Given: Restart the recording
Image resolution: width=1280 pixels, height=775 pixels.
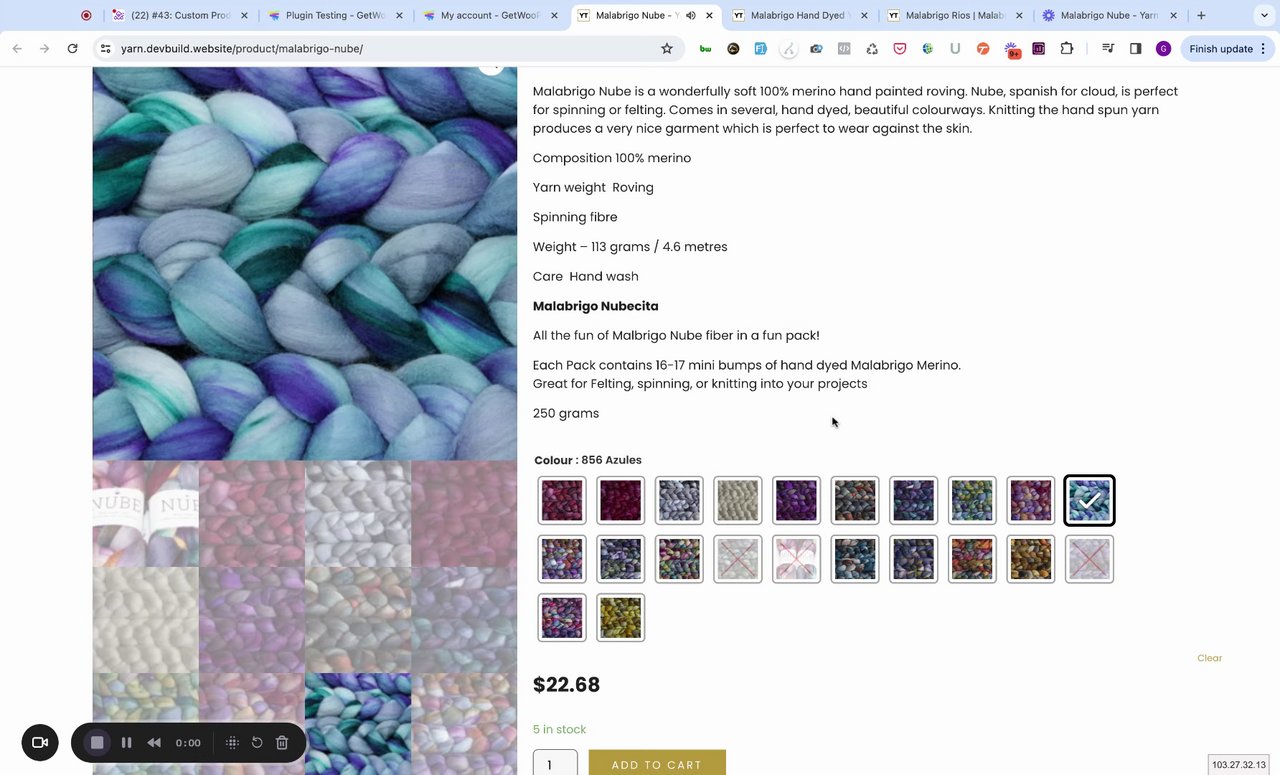Looking at the screenshot, I should click(x=257, y=742).
